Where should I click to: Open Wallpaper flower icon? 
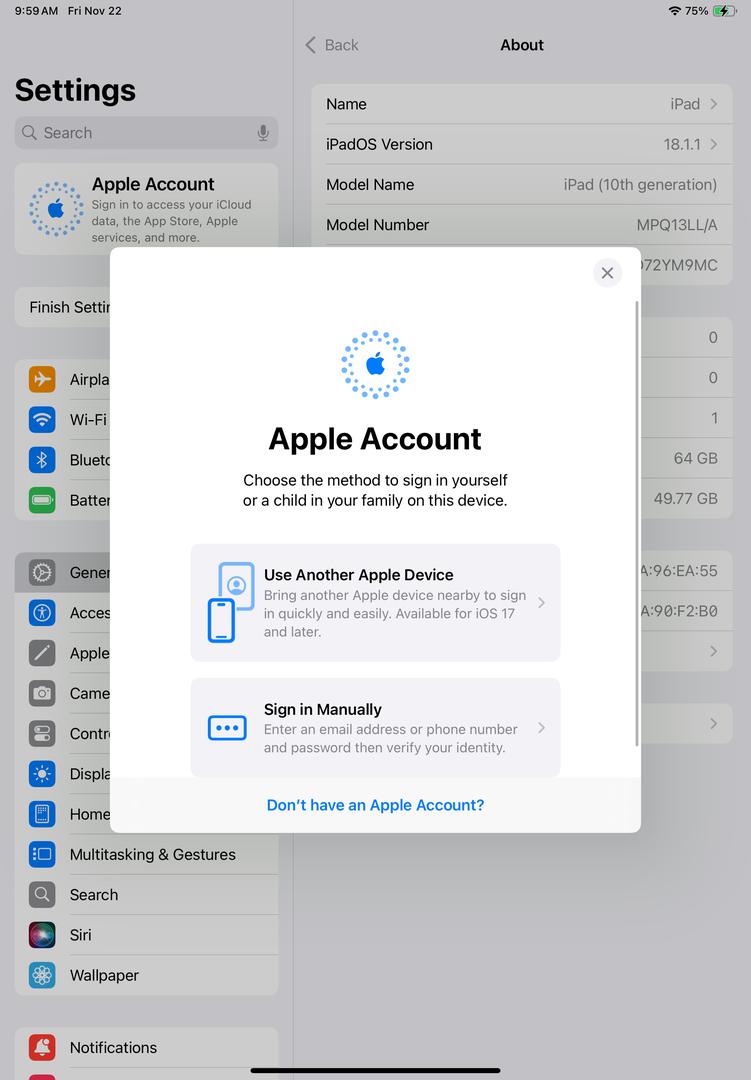(42, 975)
